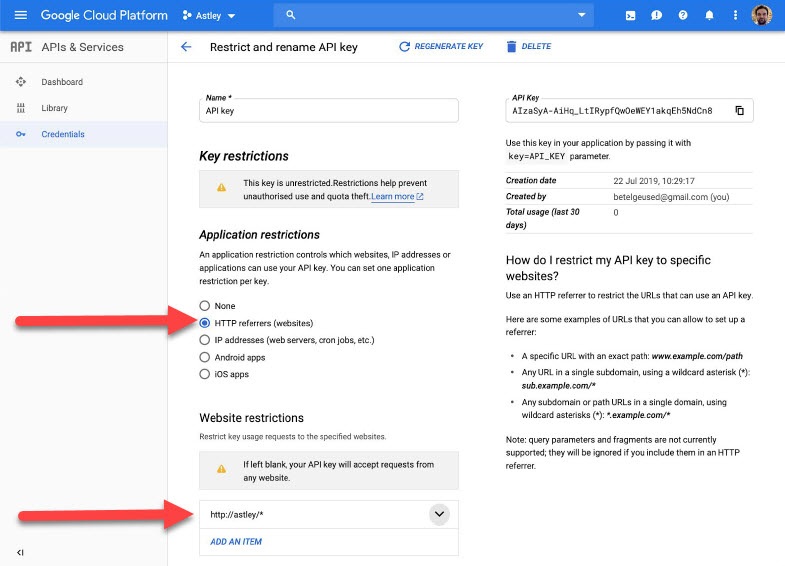Image resolution: width=785 pixels, height=566 pixels.
Task: Collapse the left sidebar panel
Action: point(20,552)
